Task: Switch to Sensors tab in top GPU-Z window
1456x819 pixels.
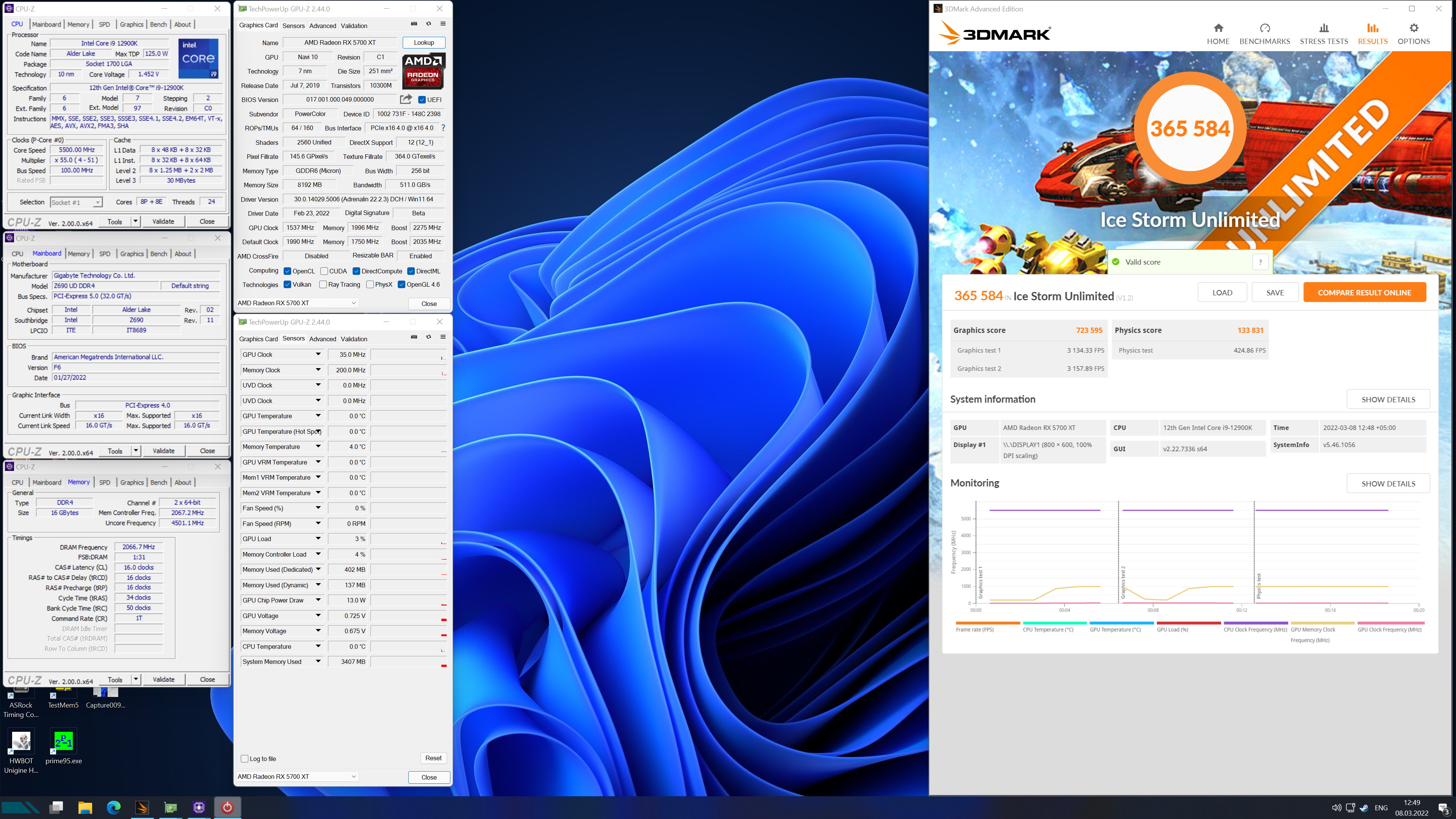Action: (293, 25)
